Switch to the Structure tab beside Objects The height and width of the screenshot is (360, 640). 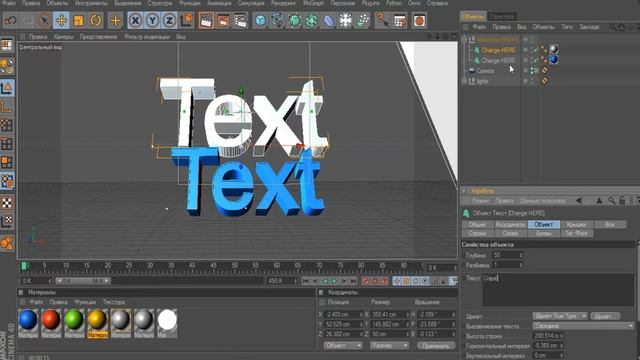pos(502,17)
